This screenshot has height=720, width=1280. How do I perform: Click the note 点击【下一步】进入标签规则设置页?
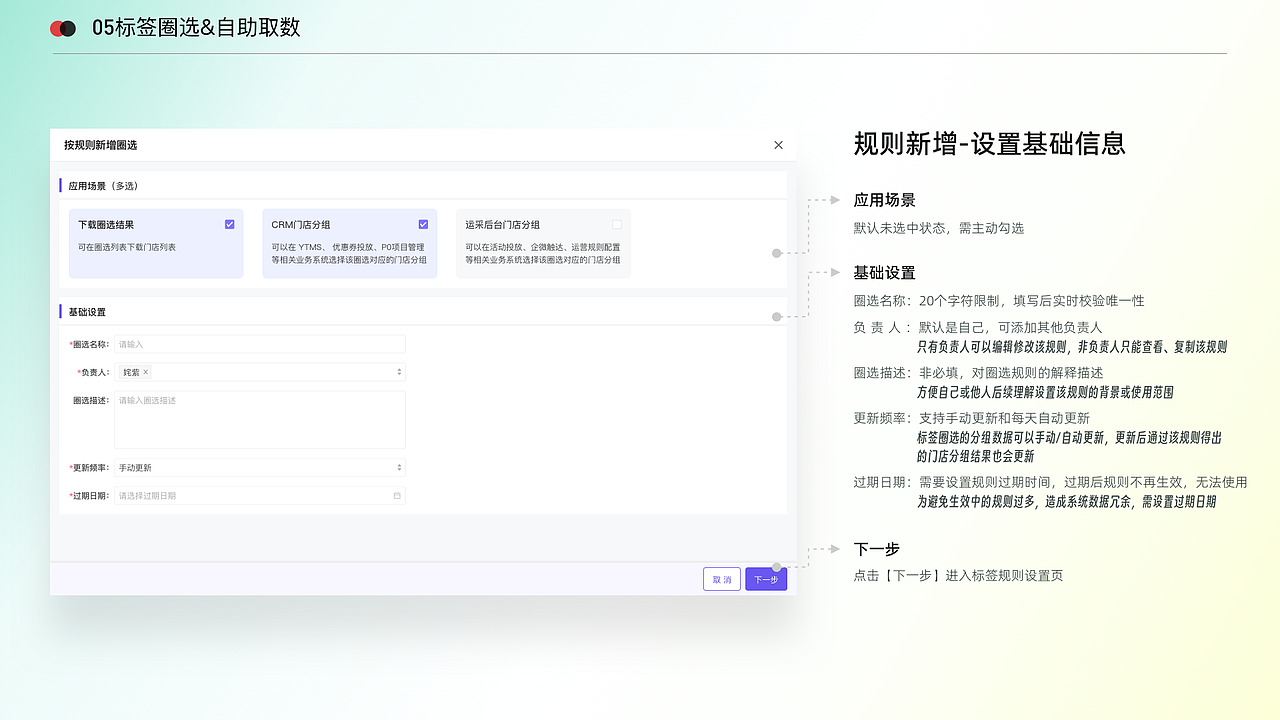[x=958, y=576]
